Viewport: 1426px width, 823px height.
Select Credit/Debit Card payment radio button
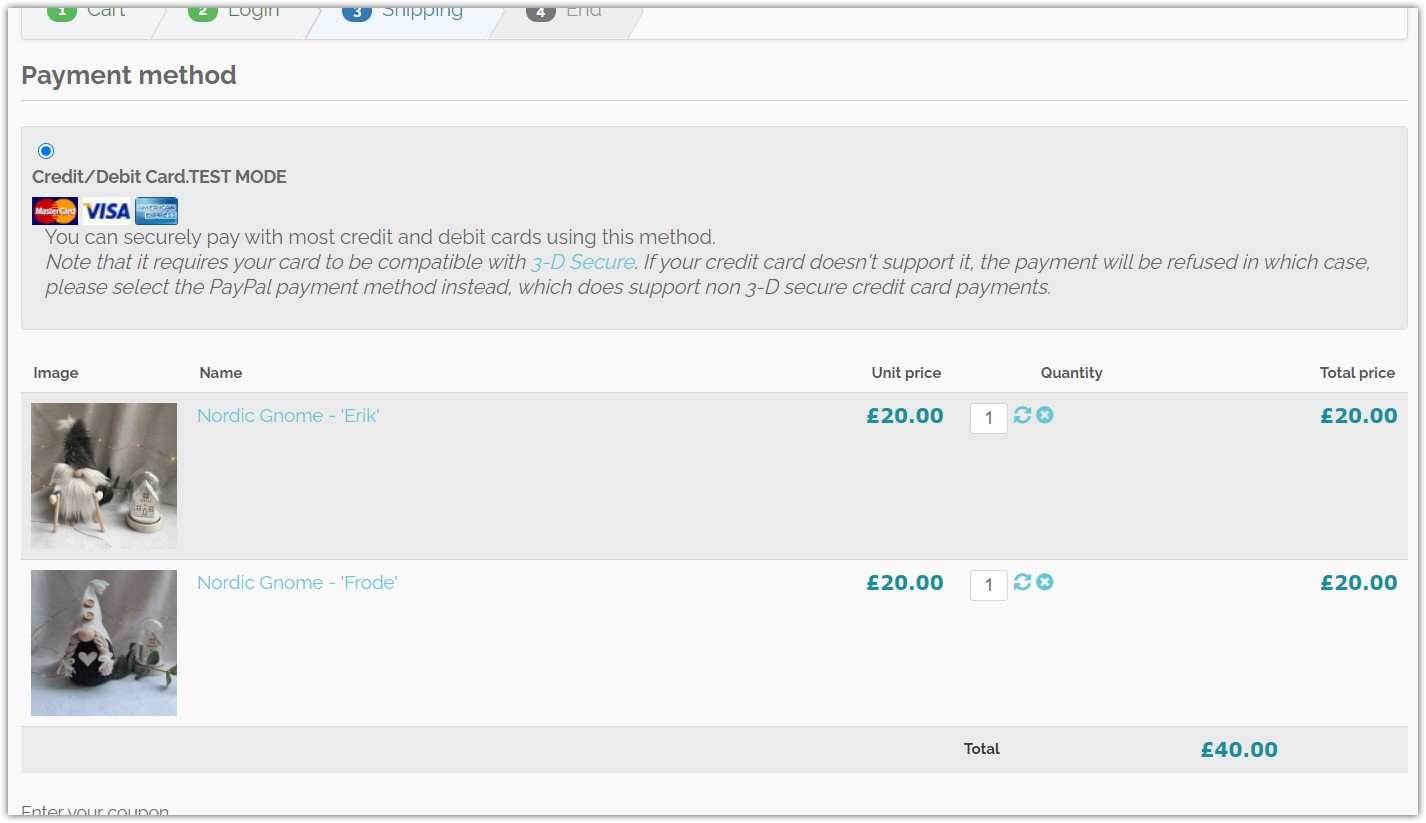coord(46,151)
